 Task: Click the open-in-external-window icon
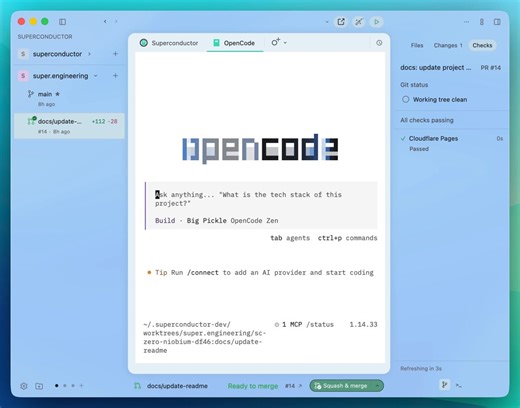pos(341,22)
